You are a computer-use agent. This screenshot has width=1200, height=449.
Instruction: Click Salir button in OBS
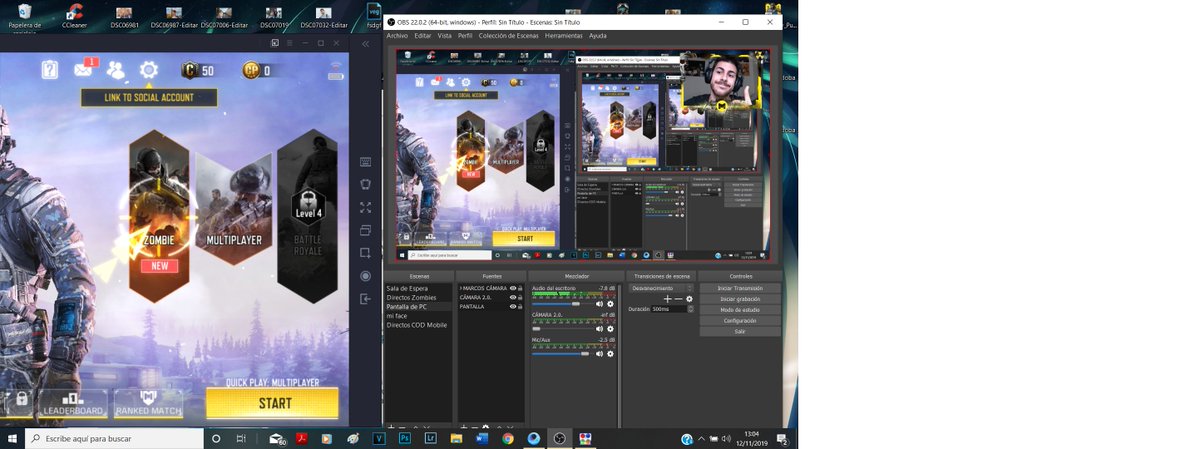click(740, 331)
